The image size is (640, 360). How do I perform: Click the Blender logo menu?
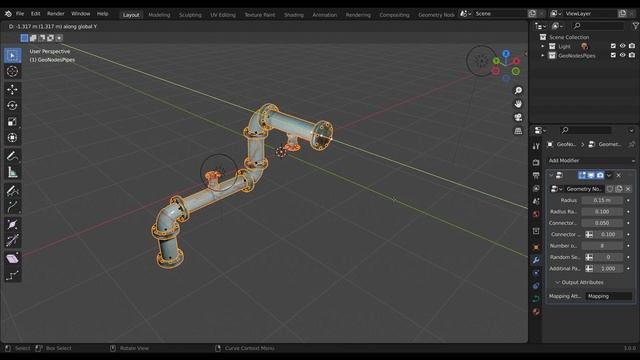[8, 13]
